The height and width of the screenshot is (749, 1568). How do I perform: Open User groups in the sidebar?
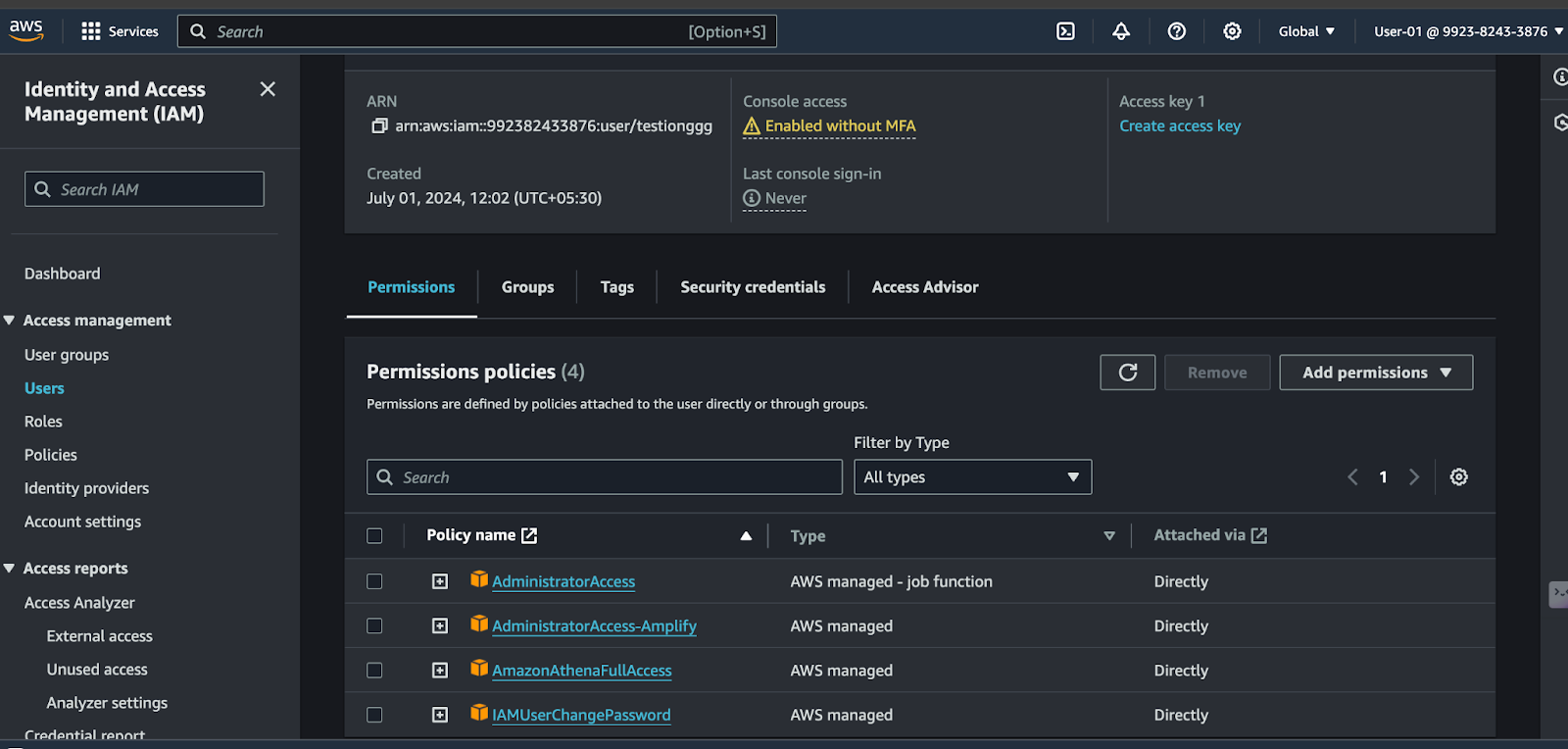click(67, 355)
